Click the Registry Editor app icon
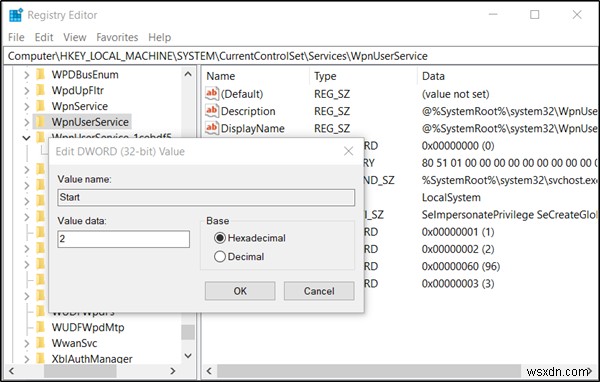 pyautogui.click(x=16, y=15)
